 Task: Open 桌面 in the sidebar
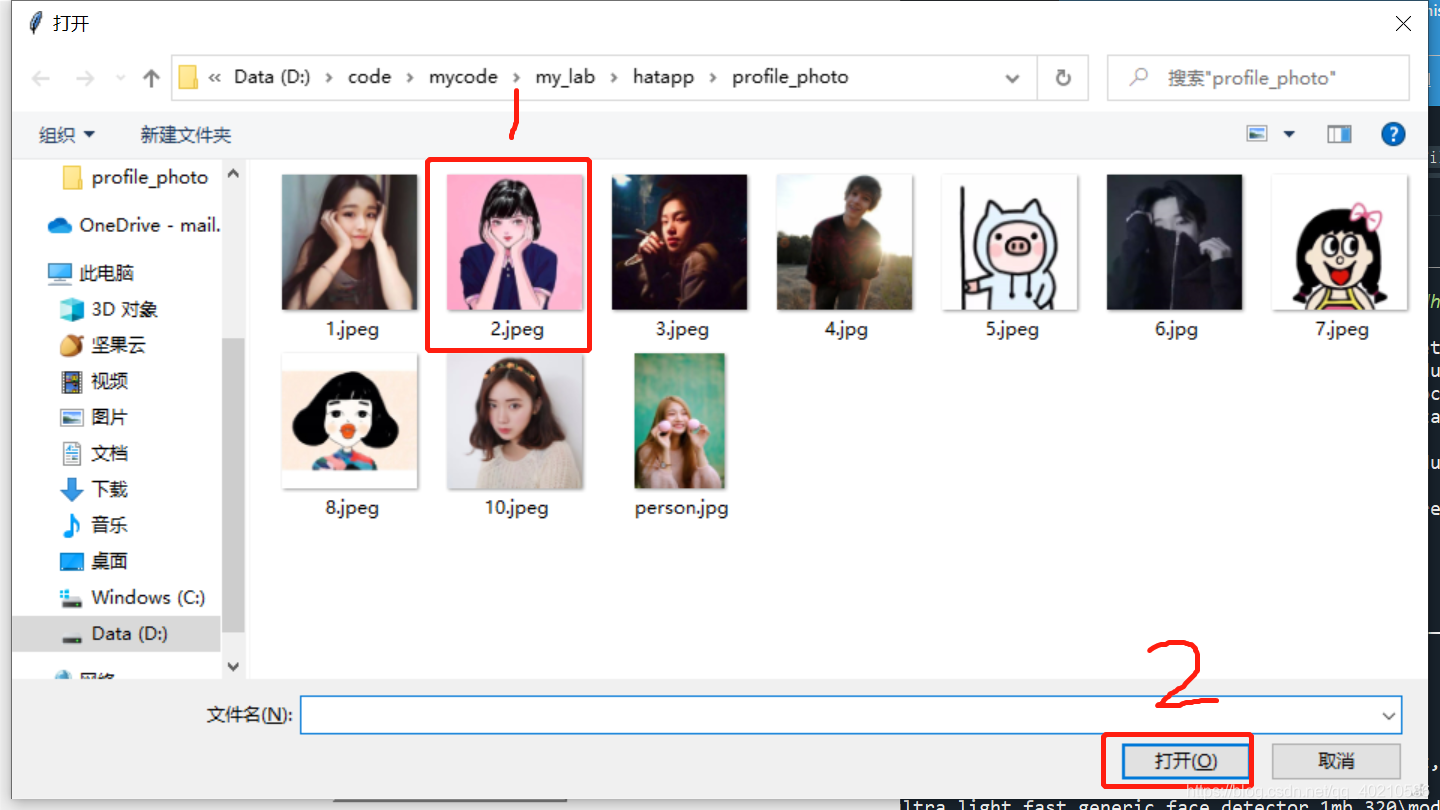point(94,561)
